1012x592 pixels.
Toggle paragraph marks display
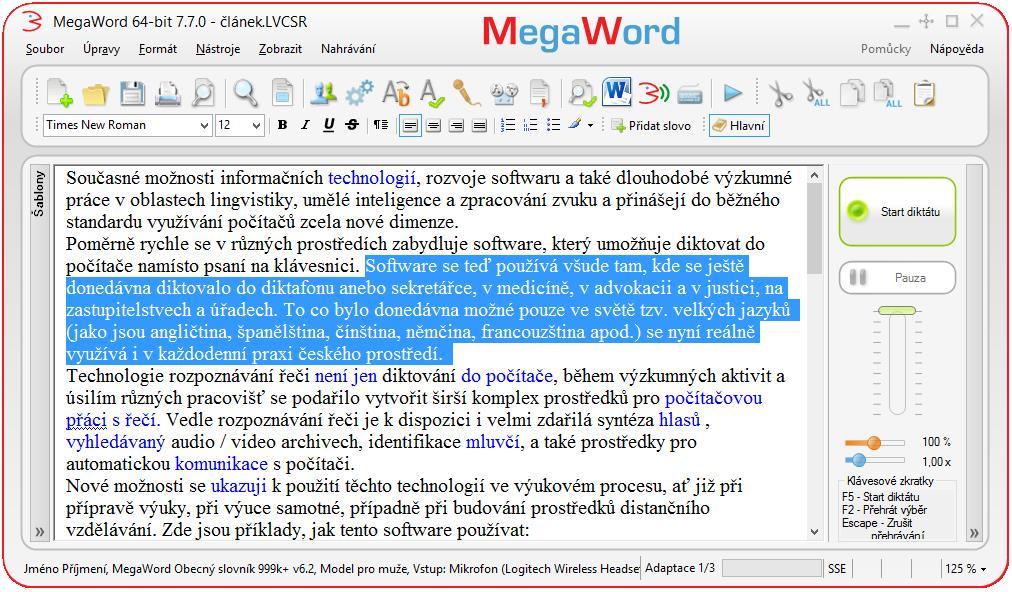[381, 125]
